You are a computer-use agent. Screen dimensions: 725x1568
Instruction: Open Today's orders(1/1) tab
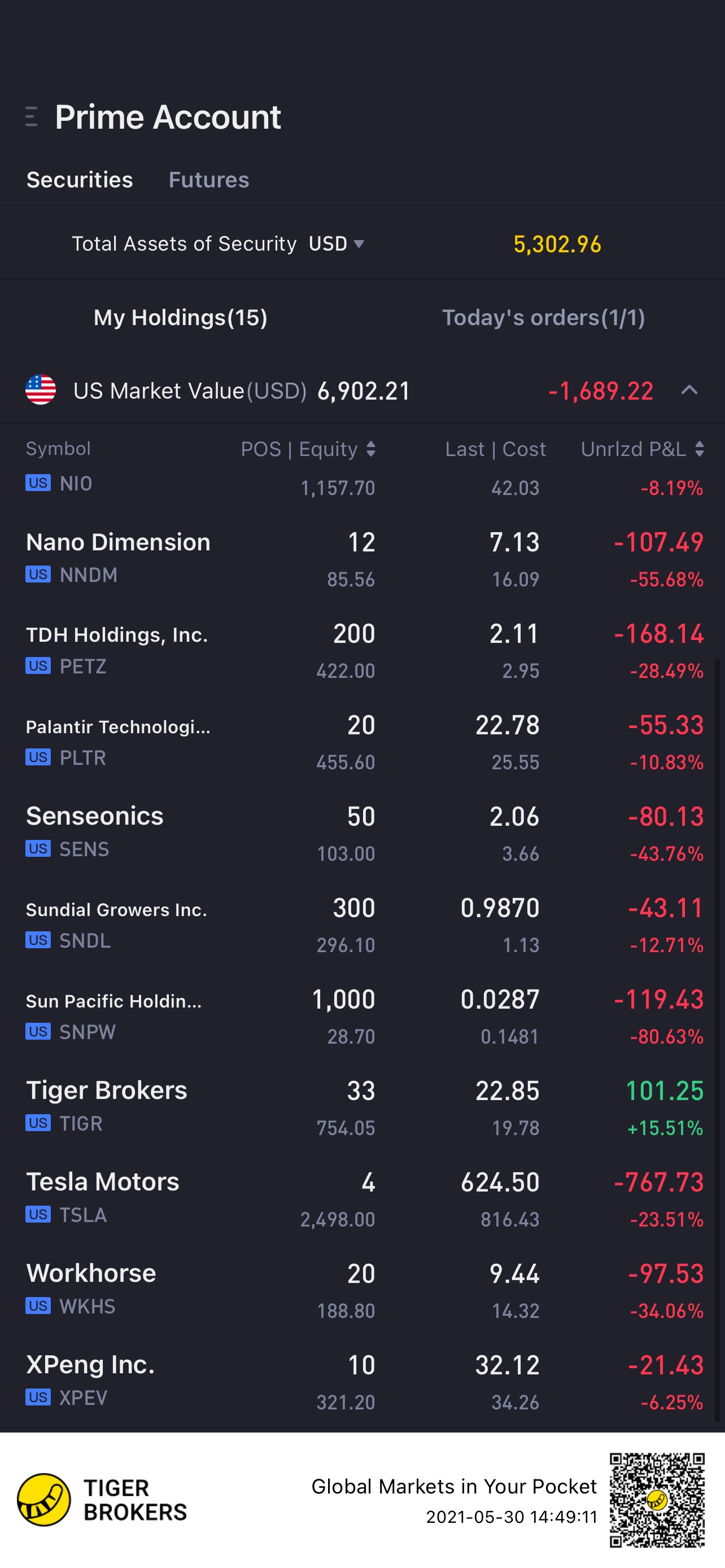click(x=544, y=317)
